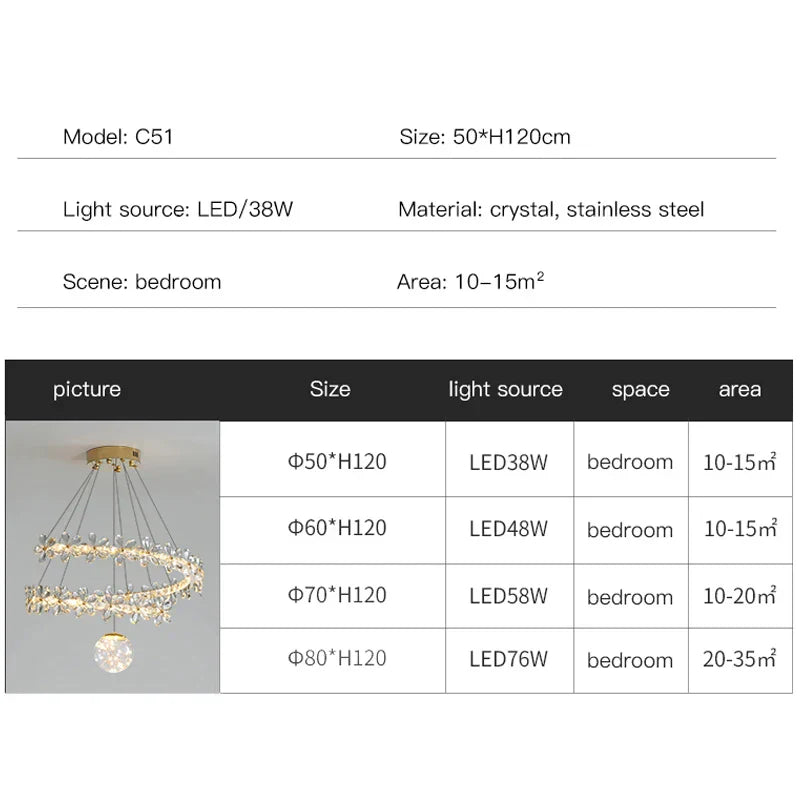The height and width of the screenshot is (800, 800).
Task: Click the "Size: 50*H120cm" specification
Action: click(x=485, y=137)
